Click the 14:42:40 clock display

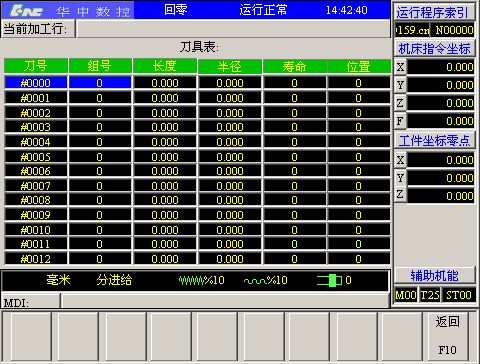(x=347, y=10)
